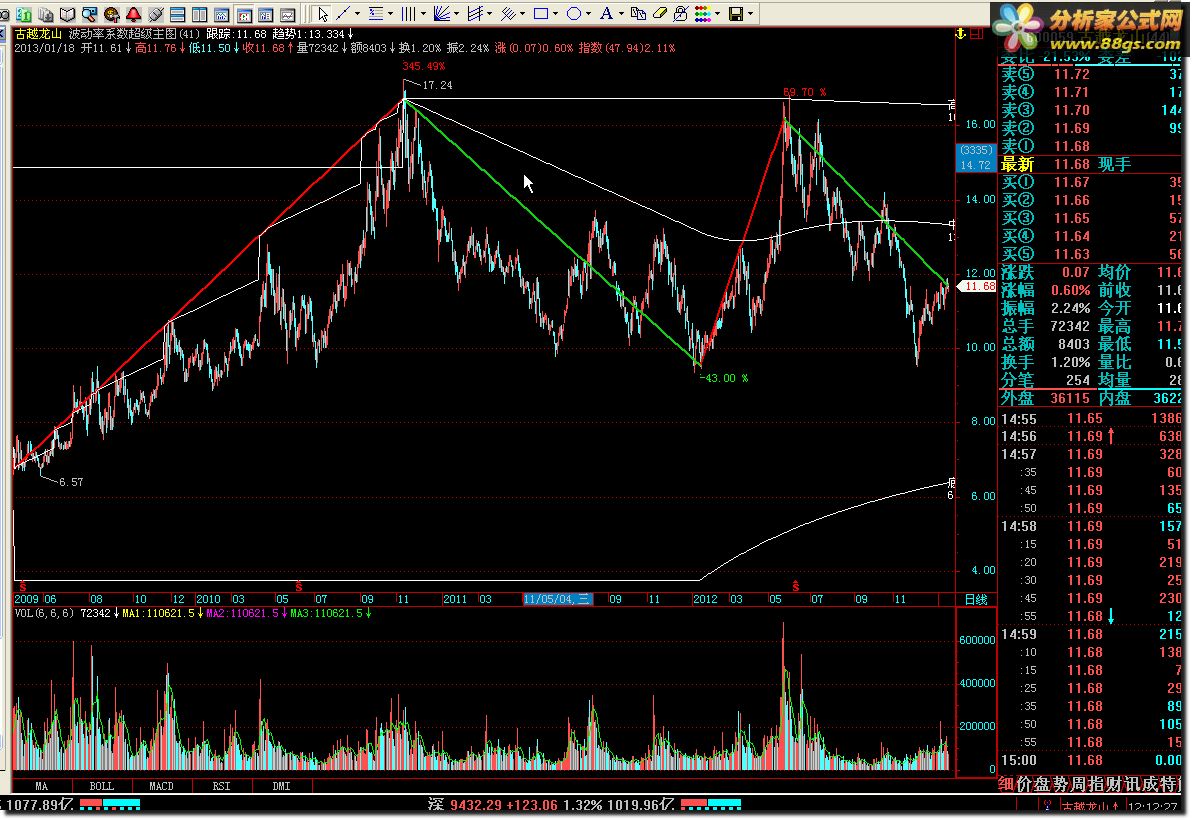The width and height of the screenshot is (1192, 820).
Task: Select the Gann fan lines tool
Action: click(442, 14)
